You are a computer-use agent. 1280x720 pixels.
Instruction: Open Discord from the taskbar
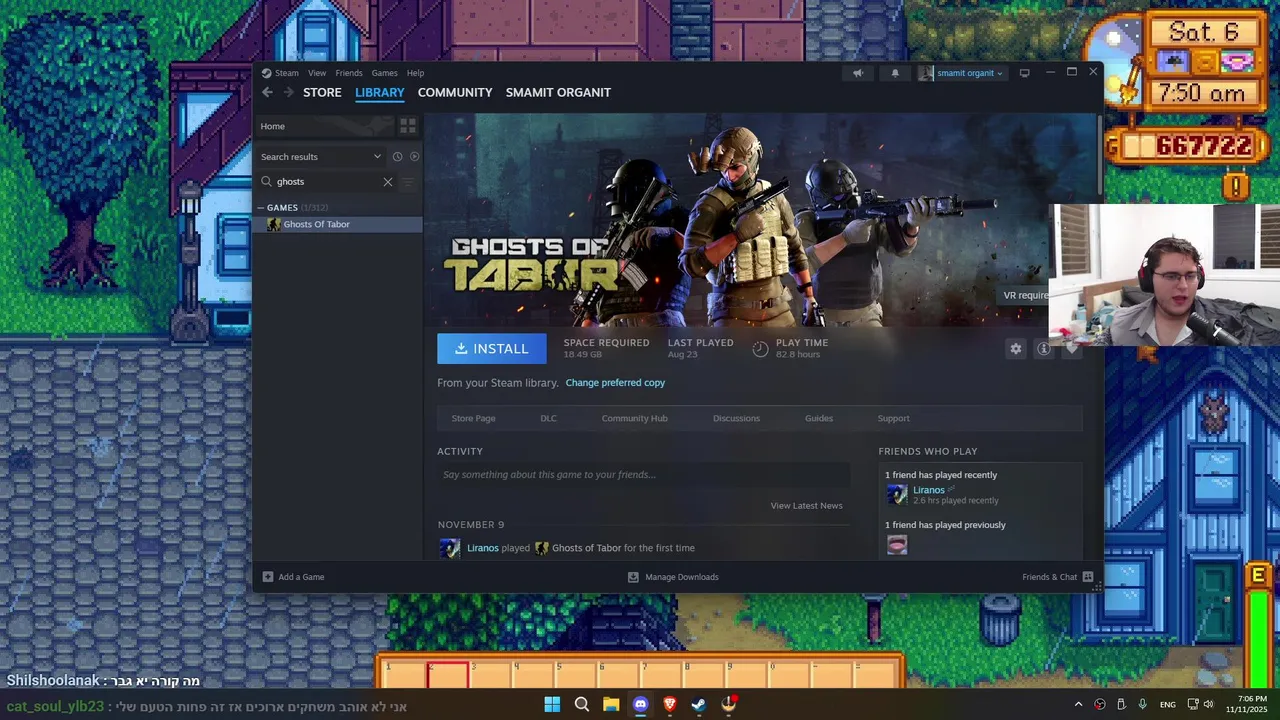click(x=640, y=705)
